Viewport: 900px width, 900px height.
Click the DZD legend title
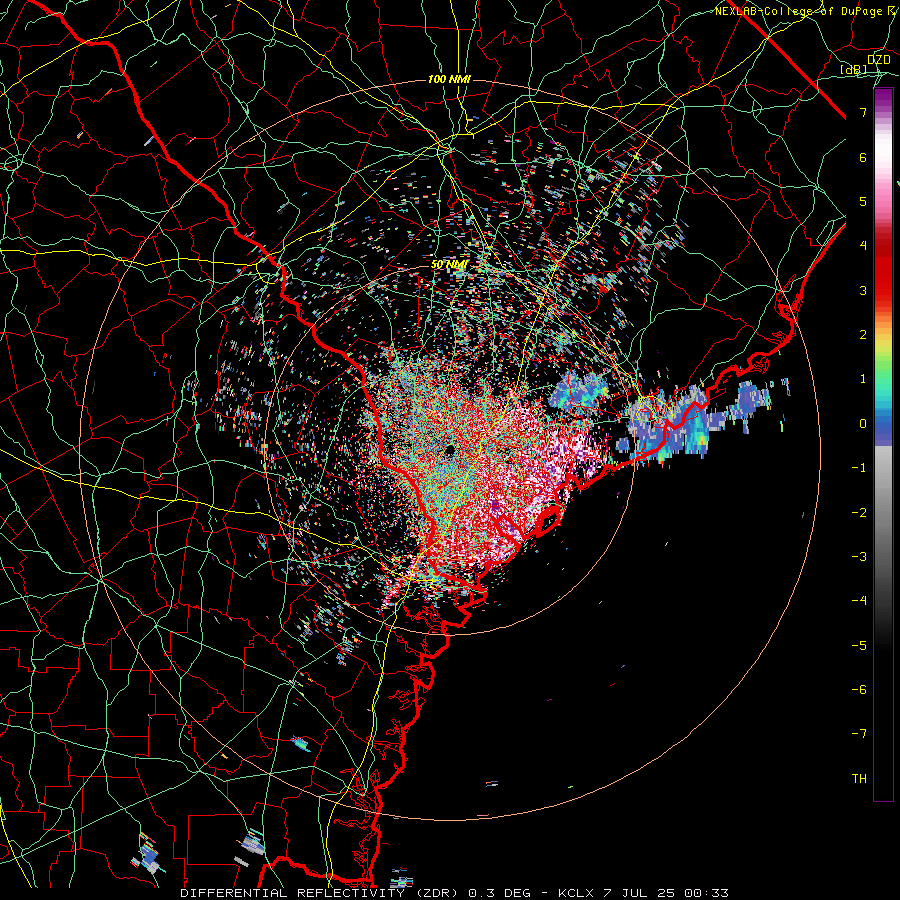tap(879, 60)
